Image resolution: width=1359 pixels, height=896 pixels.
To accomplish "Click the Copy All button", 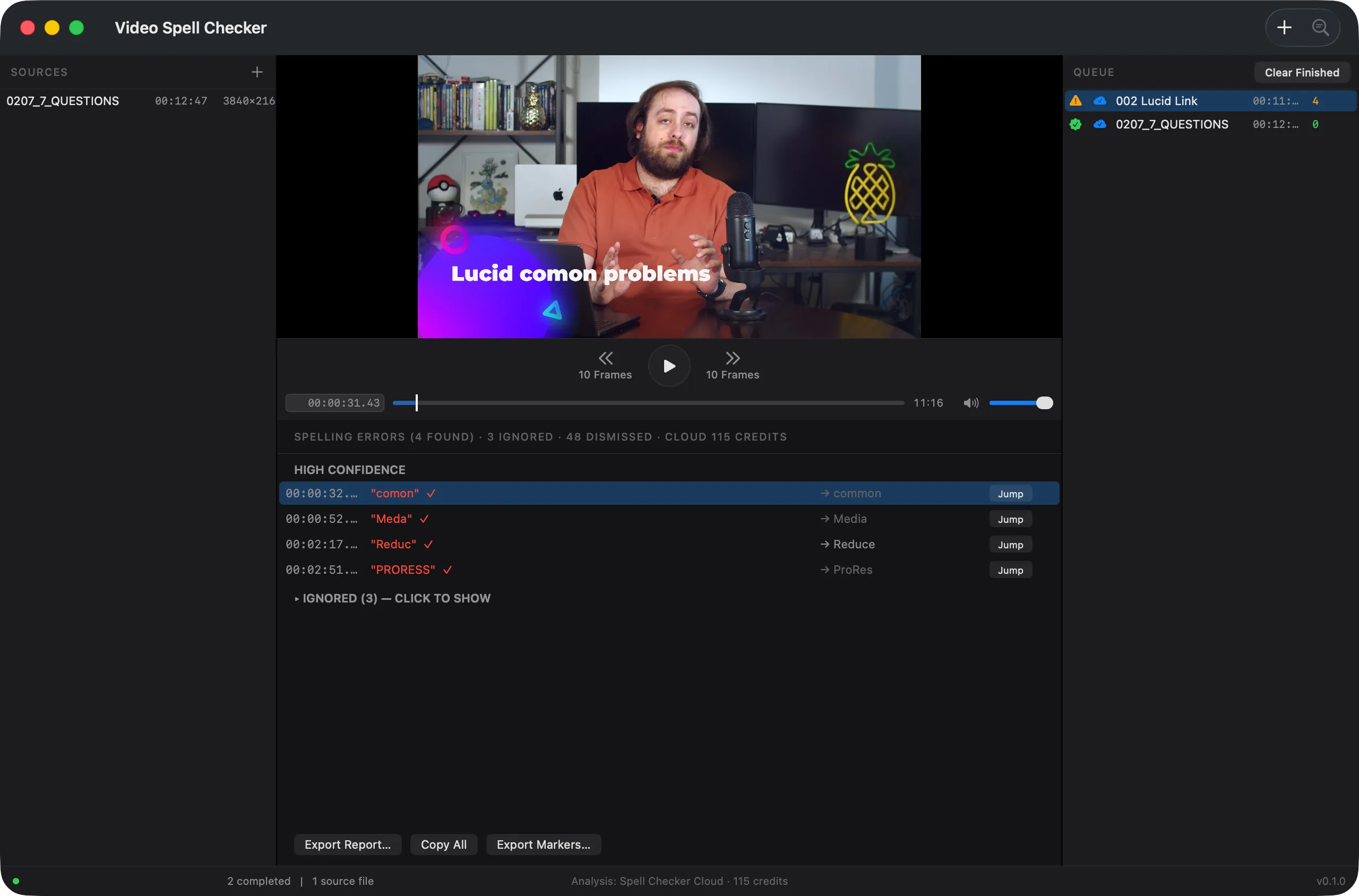I will point(443,845).
